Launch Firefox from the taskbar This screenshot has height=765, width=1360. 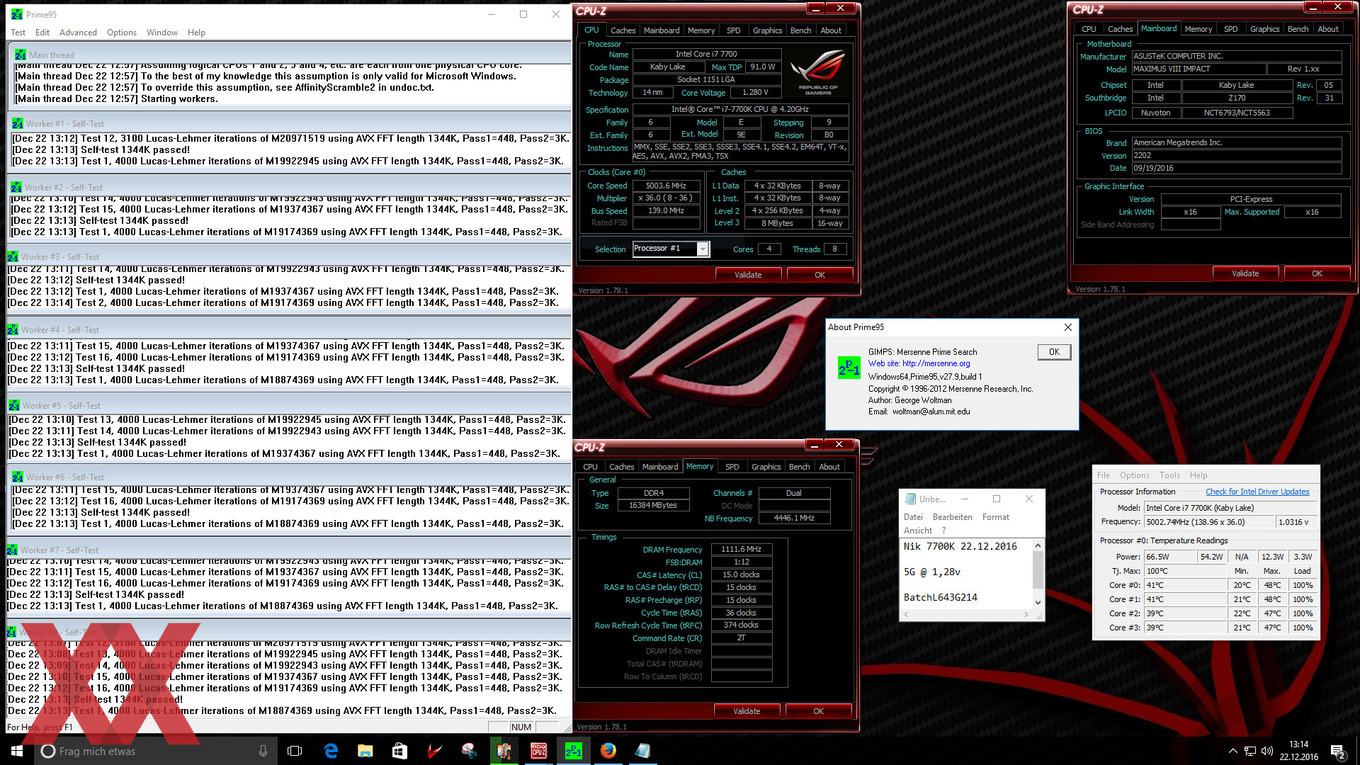point(608,751)
